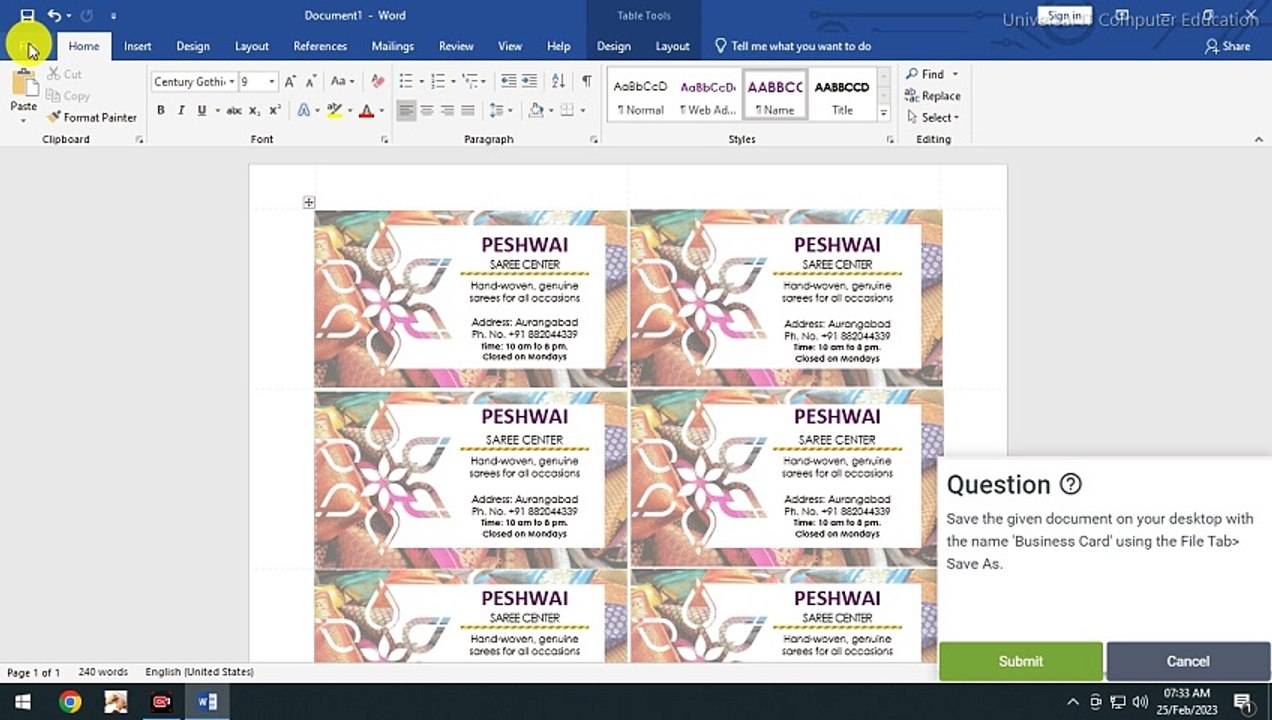Screen dimensions: 1272x720
Task: Sort text using the A-Z icon
Action: click(558, 82)
